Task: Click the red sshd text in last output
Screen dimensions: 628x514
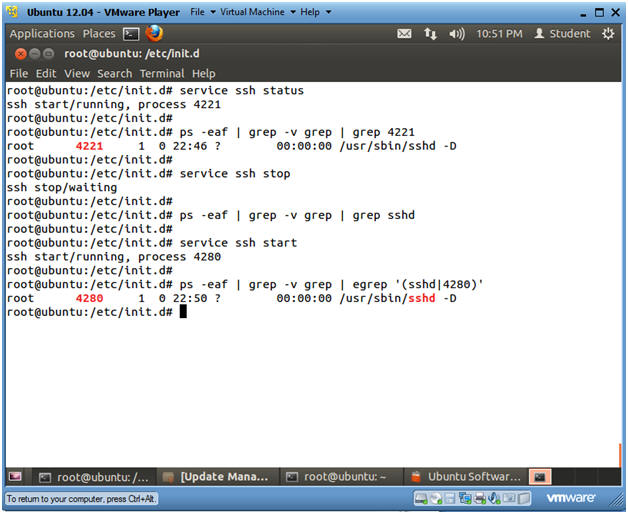Action: (421, 298)
